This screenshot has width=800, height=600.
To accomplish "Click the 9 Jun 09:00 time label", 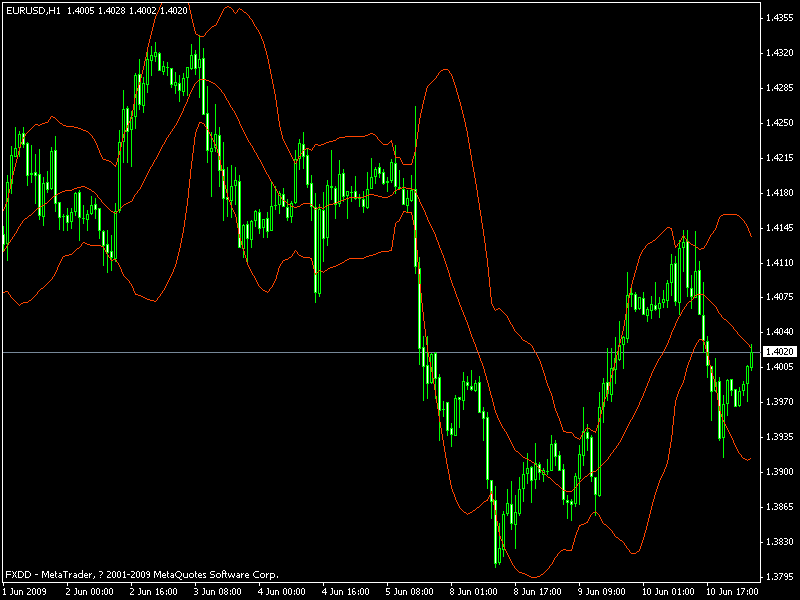I will pyautogui.click(x=602, y=592).
